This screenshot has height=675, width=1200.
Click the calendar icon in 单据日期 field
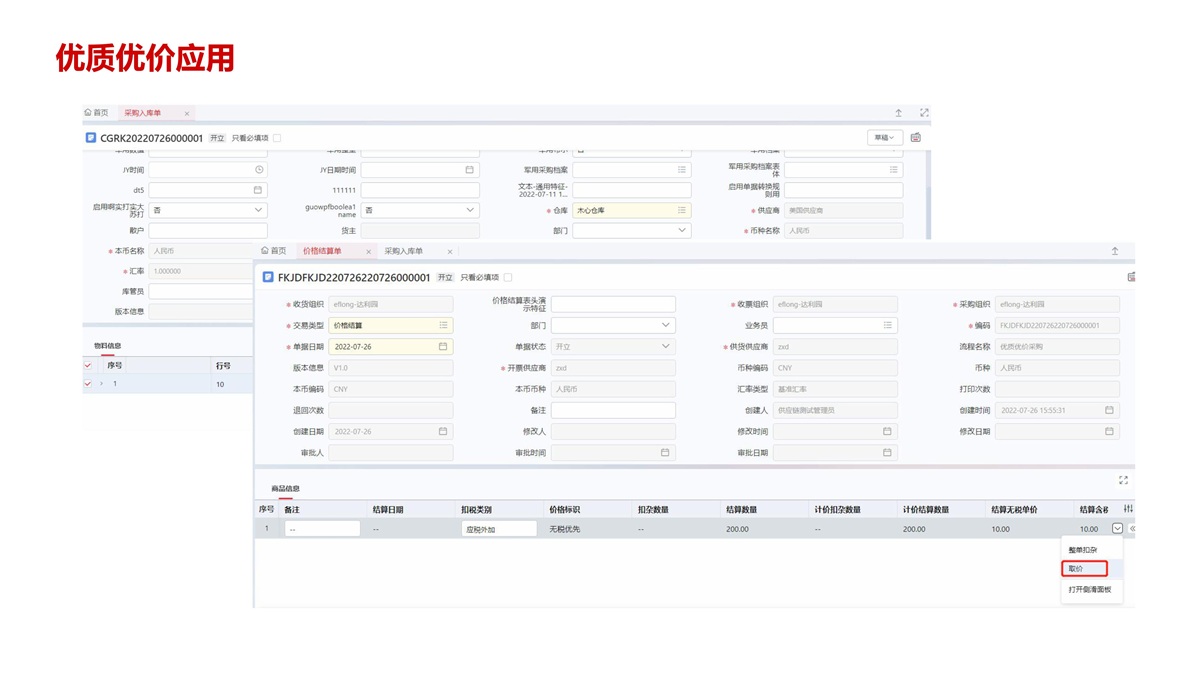pyautogui.click(x=443, y=347)
